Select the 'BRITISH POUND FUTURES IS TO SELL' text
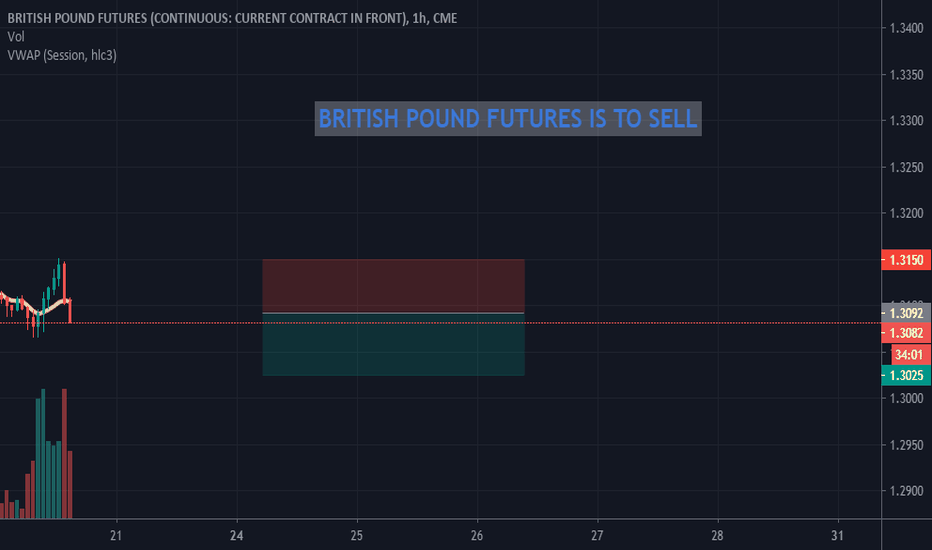Viewport: 932px width, 550px height. tap(508, 118)
